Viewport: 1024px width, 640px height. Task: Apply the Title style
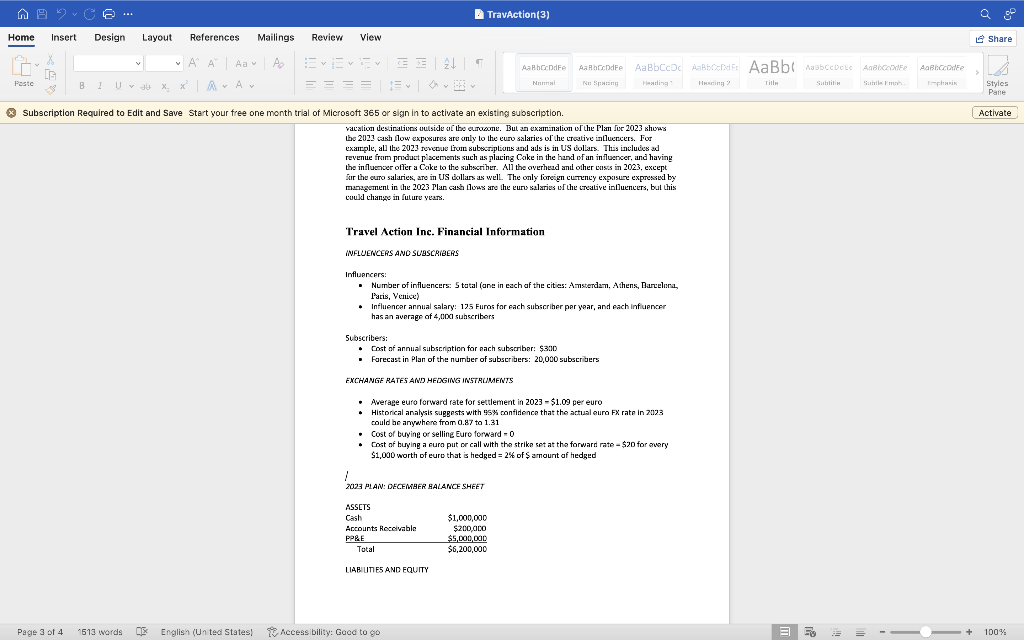point(771,72)
